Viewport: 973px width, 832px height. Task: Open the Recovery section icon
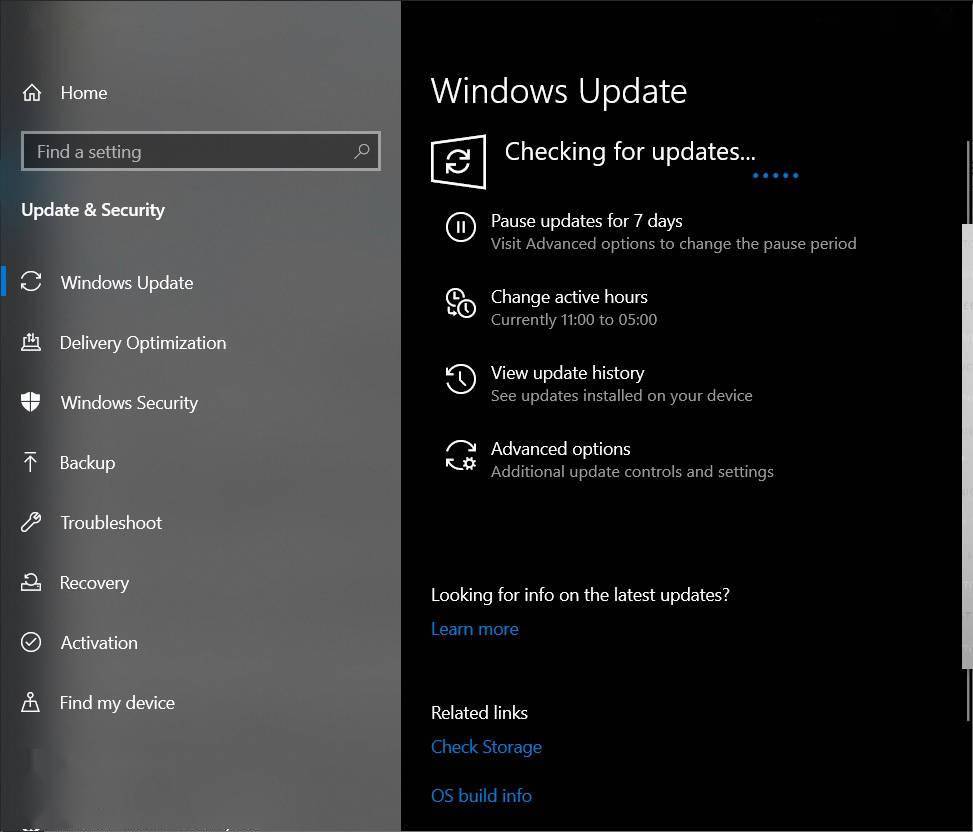[32, 582]
